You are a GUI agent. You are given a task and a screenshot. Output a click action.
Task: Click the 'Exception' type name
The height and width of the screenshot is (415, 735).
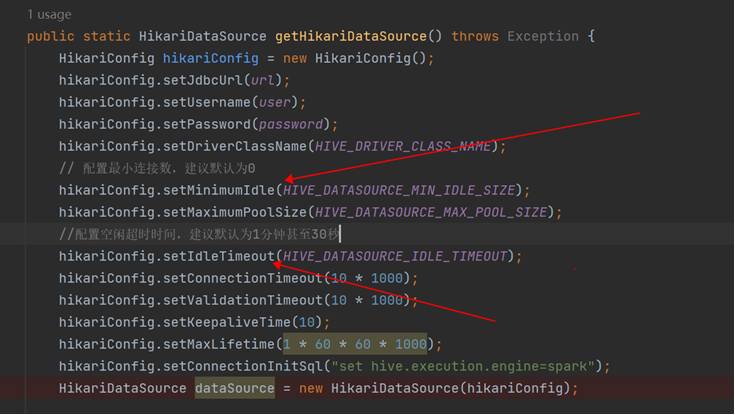pos(543,36)
